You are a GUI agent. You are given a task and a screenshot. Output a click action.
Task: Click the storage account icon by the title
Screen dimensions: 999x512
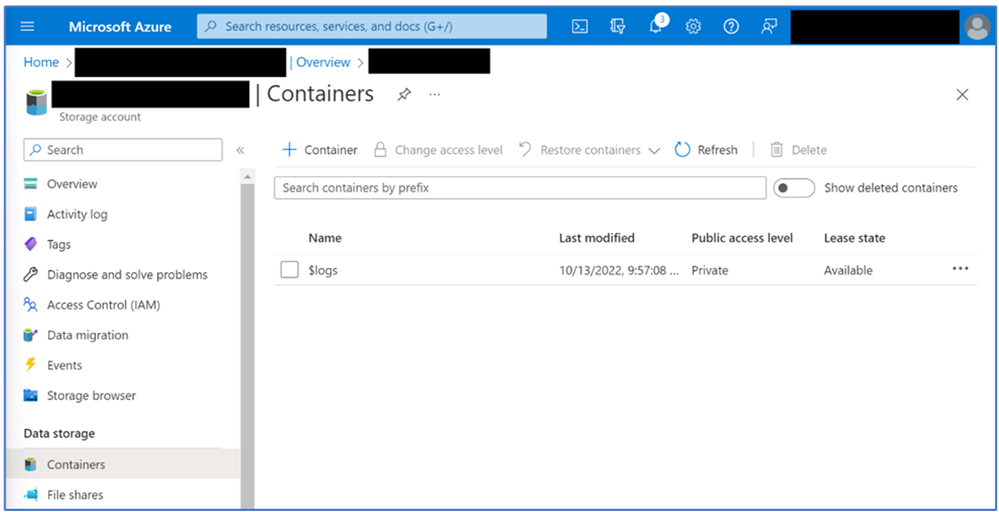coord(36,103)
